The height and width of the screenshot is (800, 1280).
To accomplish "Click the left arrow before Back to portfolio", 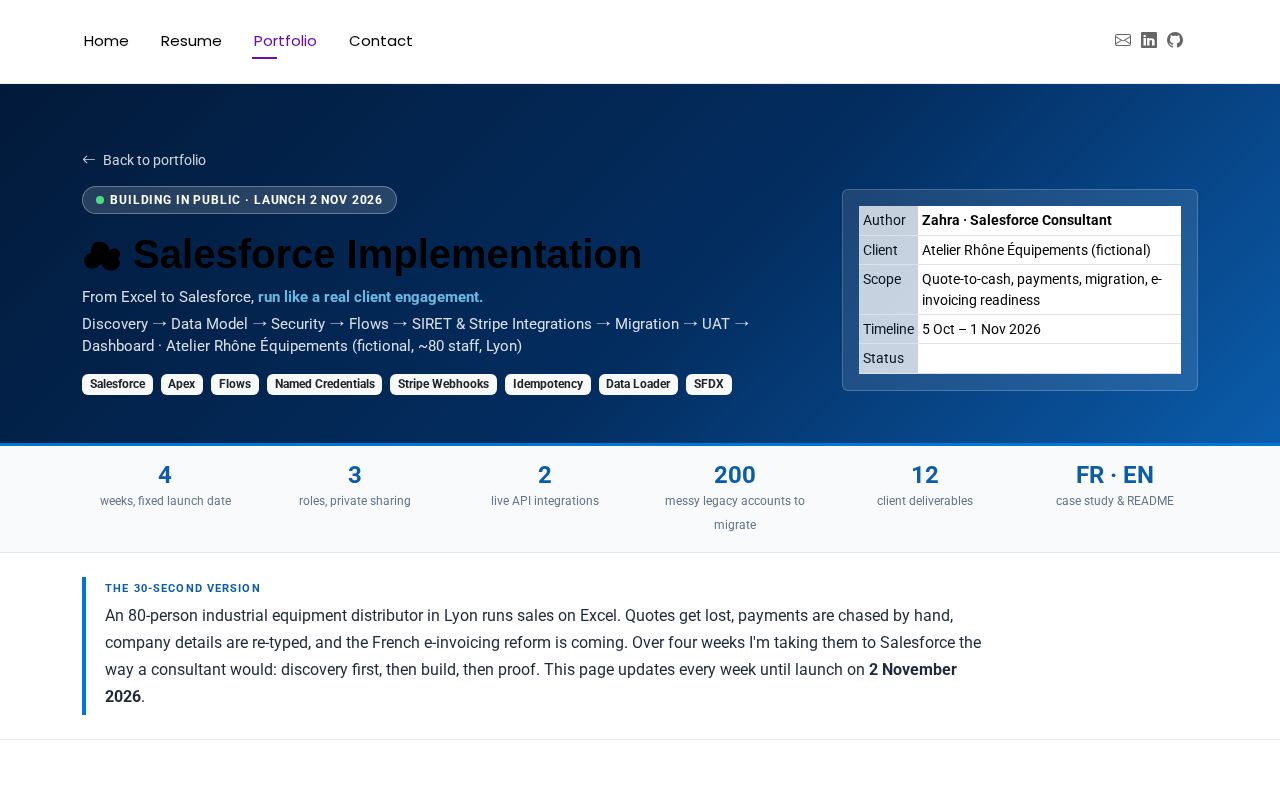I will pos(89,160).
